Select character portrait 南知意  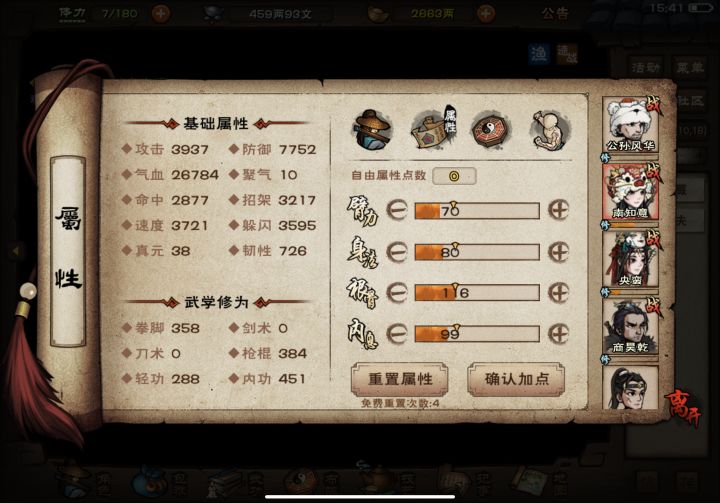630,192
